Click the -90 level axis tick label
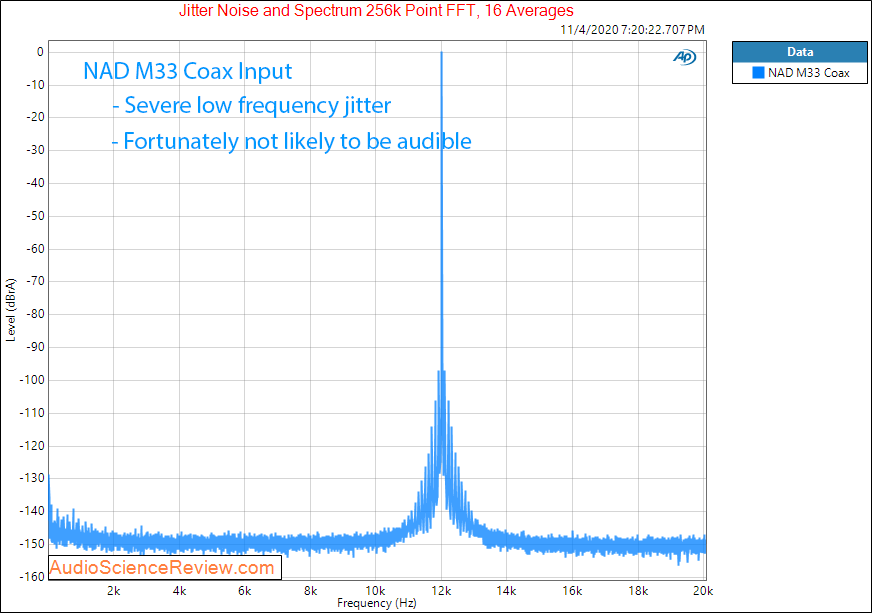This screenshot has width=872, height=613. click(35, 347)
